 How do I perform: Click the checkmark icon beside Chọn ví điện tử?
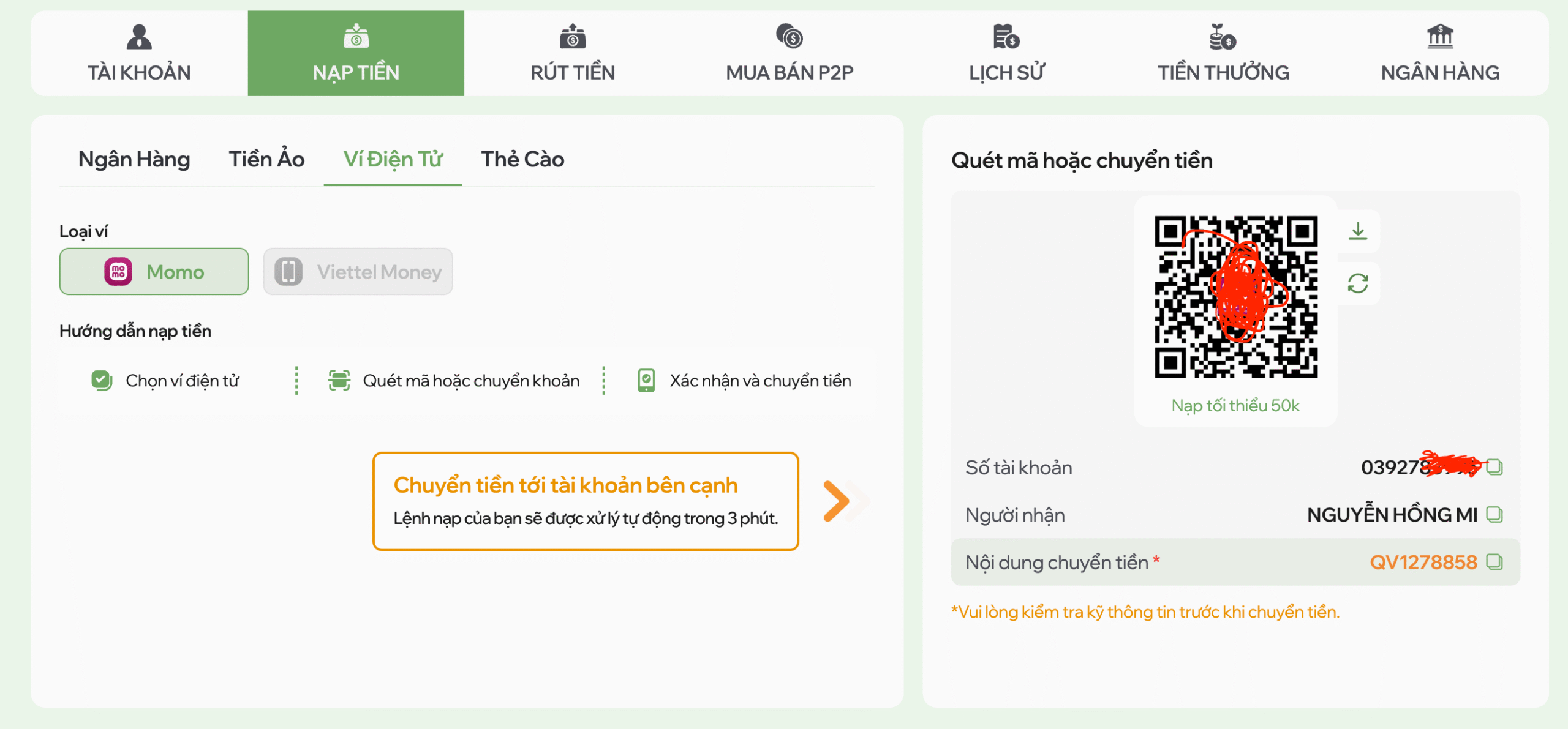point(102,380)
